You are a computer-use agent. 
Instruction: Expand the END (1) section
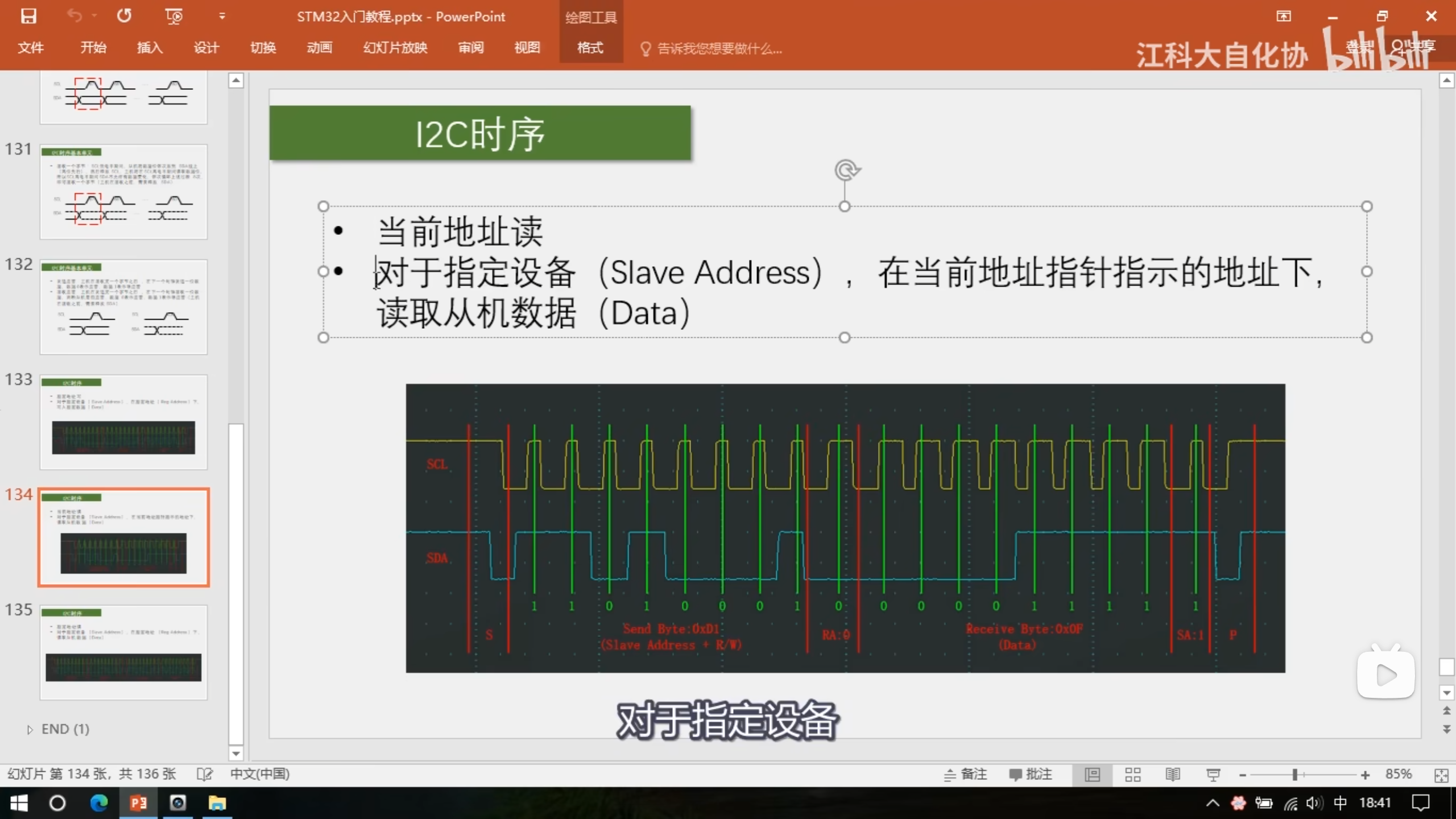(30, 729)
